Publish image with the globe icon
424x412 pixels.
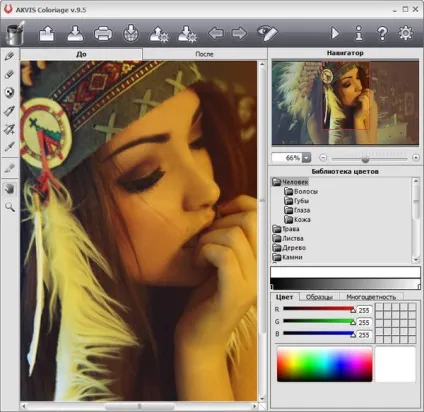[x=131, y=33]
